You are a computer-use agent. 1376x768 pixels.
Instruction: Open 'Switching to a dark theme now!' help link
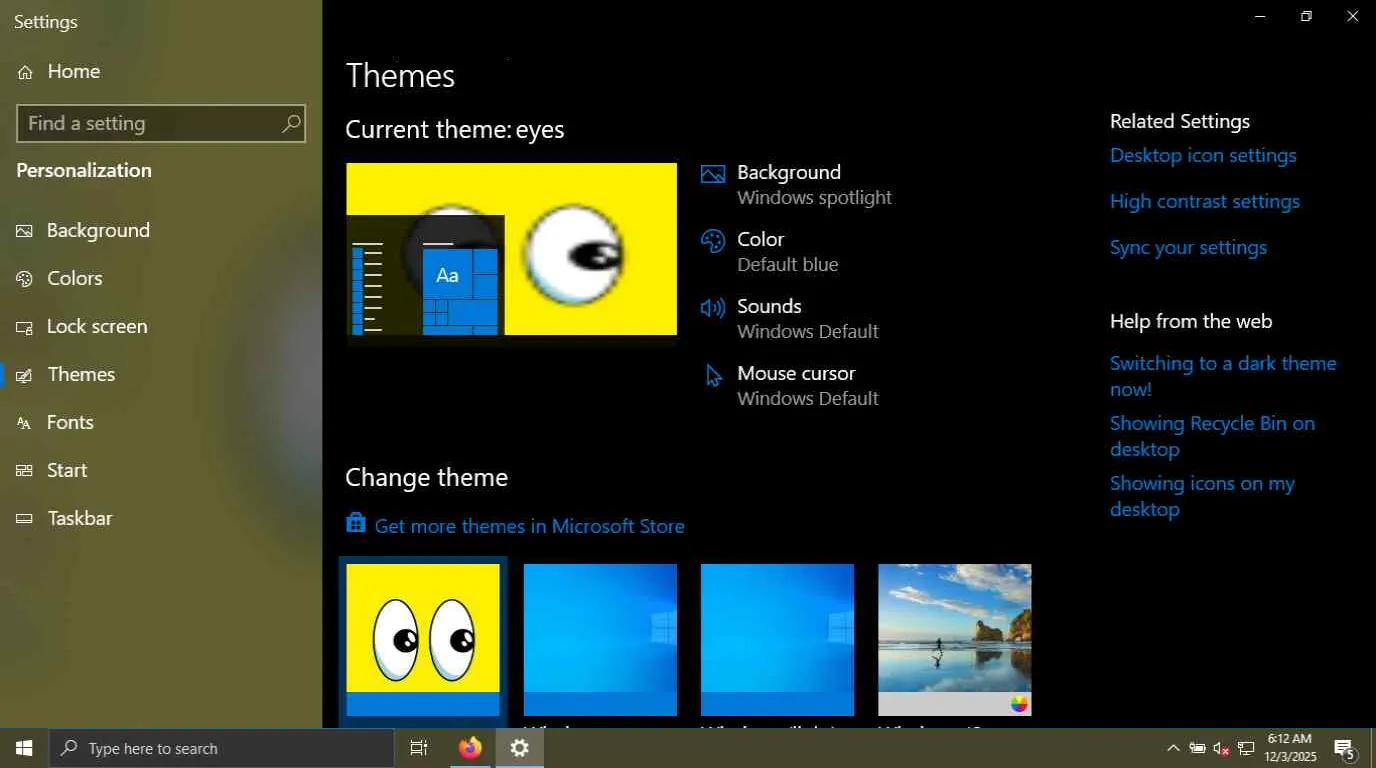1223,376
